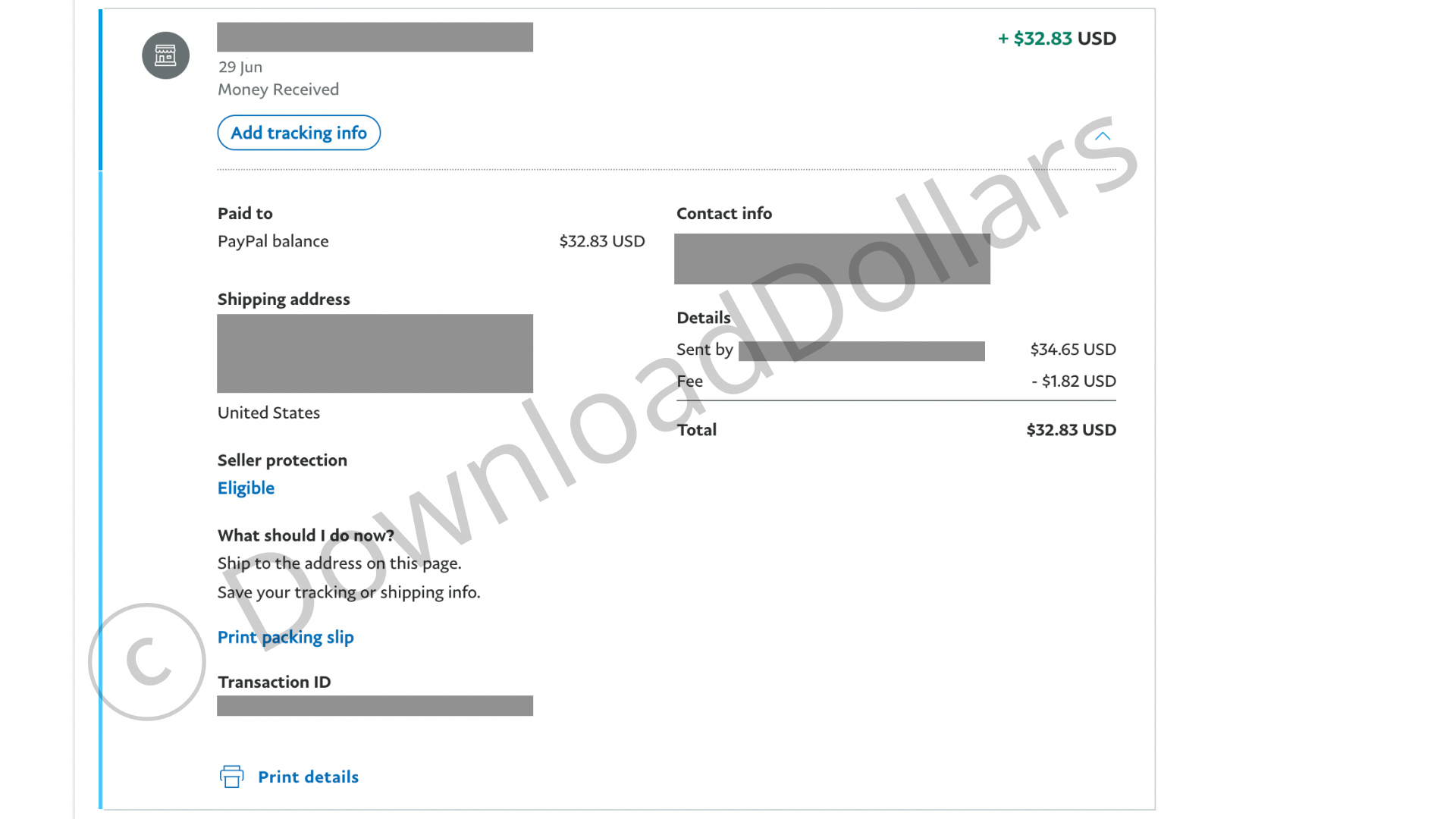1456x819 pixels.
Task: Click the redacted Transaction ID value
Action: point(375,706)
